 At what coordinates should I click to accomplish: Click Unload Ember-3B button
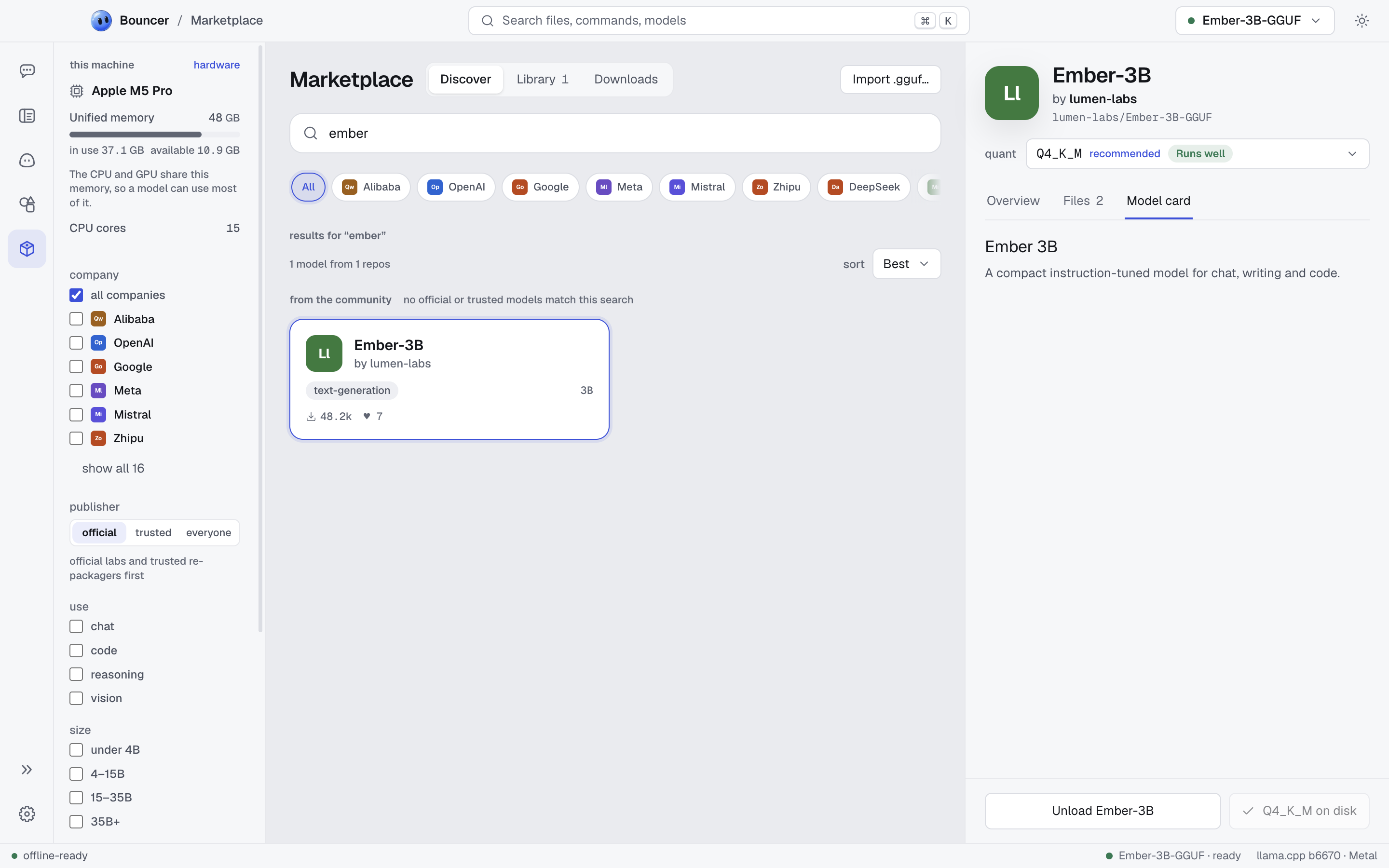pyautogui.click(x=1103, y=811)
